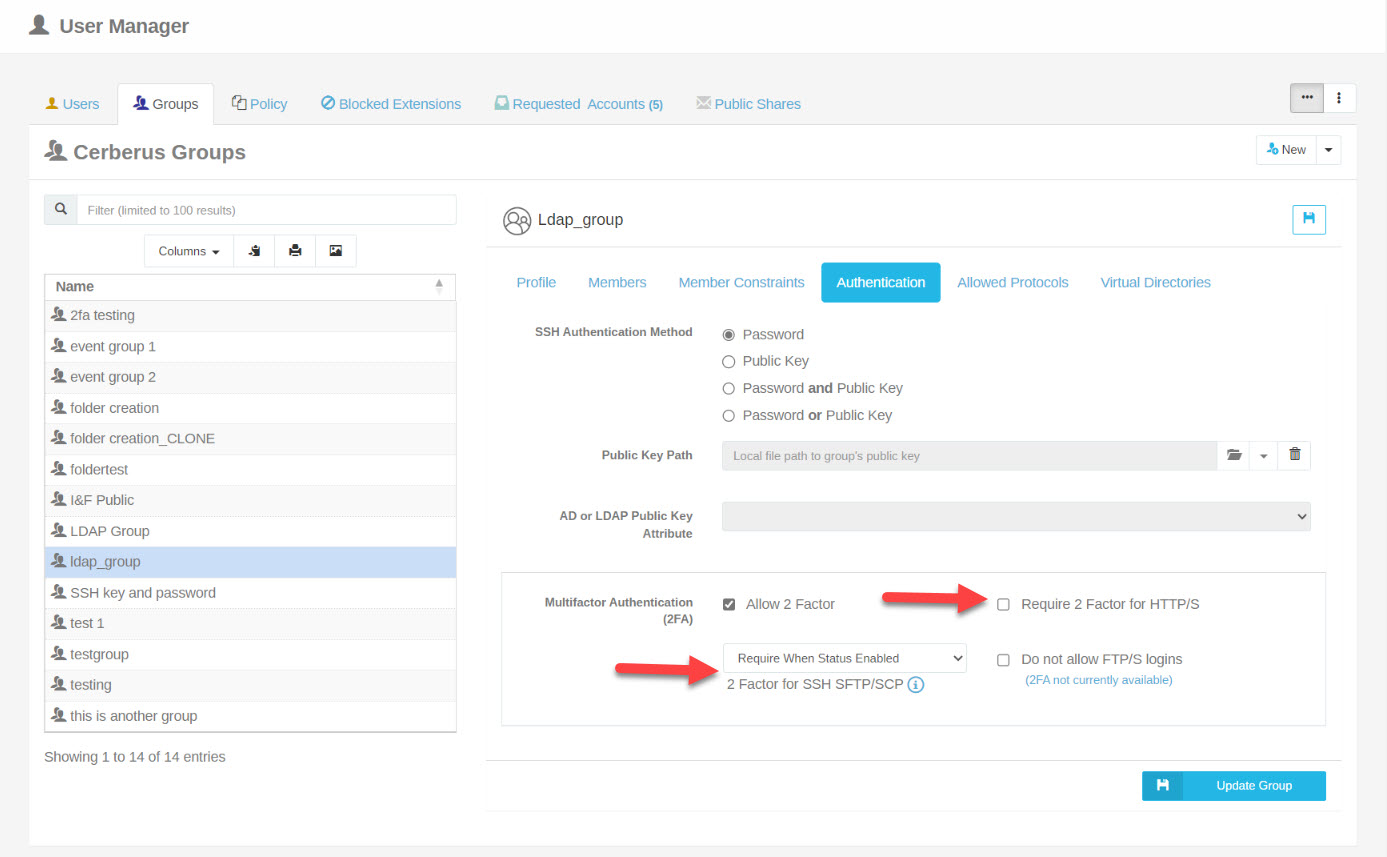Select the Authentication sub-tab
1387x857 pixels.
coord(881,282)
